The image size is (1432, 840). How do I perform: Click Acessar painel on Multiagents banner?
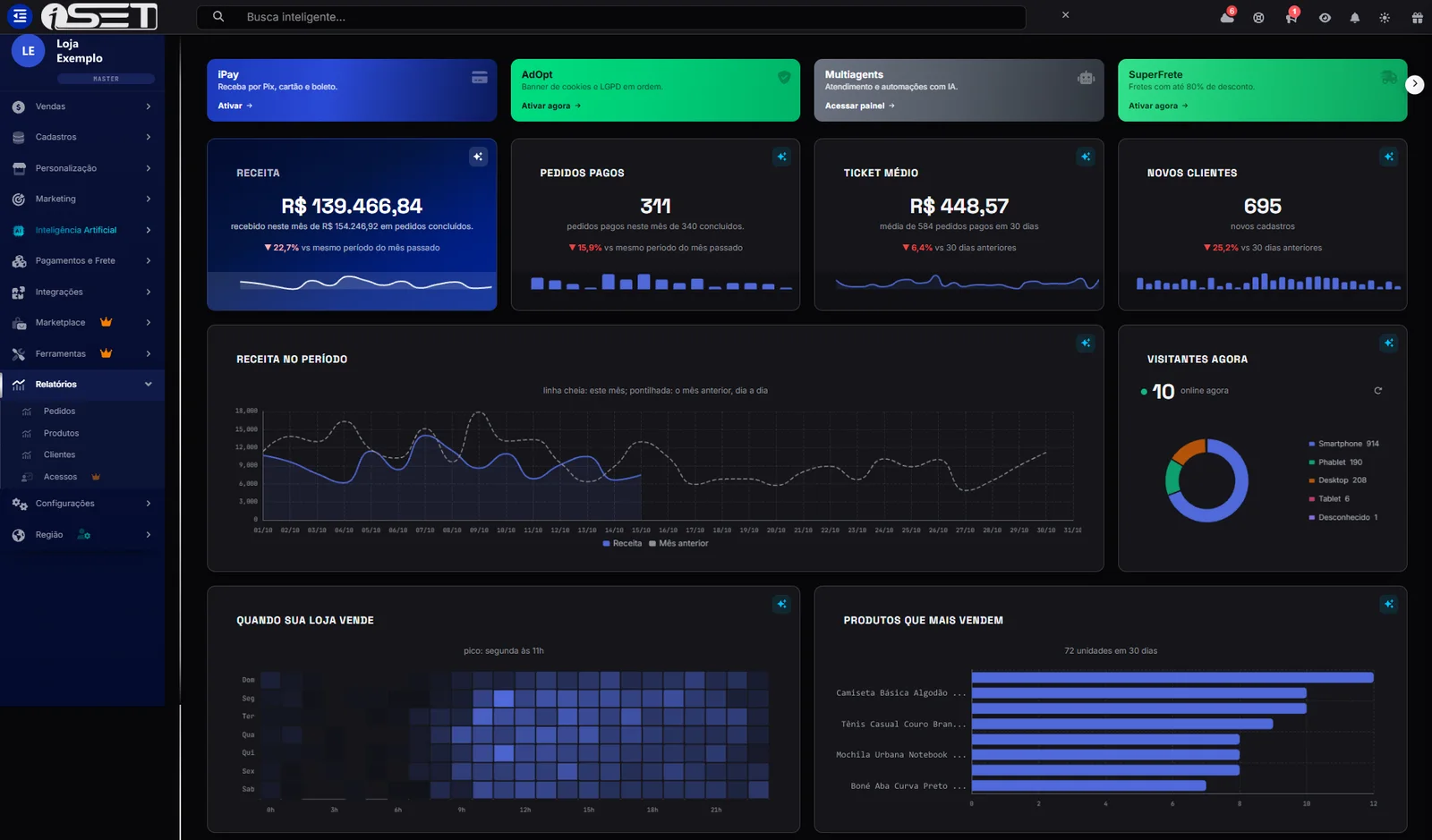pos(860,106)
